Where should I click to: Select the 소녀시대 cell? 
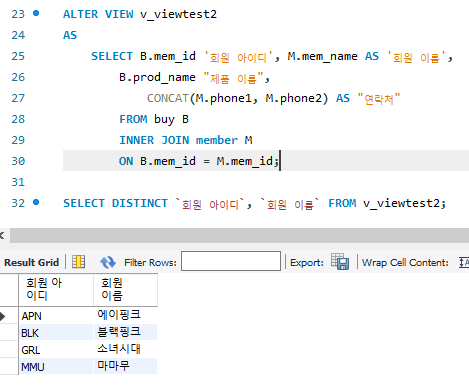click(125, 350)
